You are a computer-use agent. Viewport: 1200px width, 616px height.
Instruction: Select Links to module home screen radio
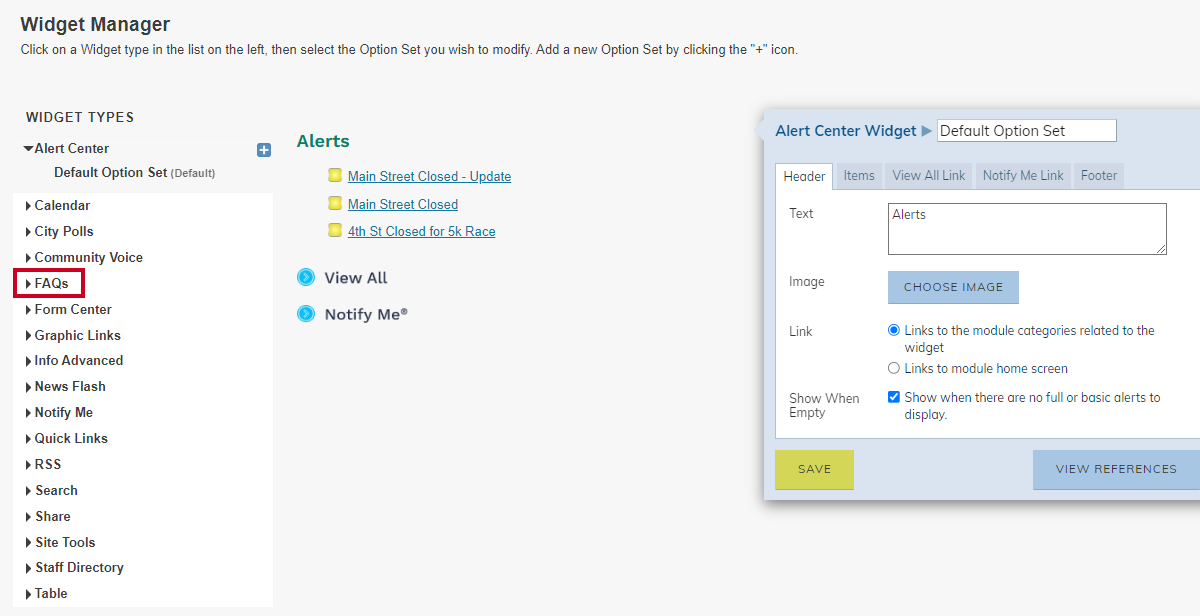click(x=894, y=368)
